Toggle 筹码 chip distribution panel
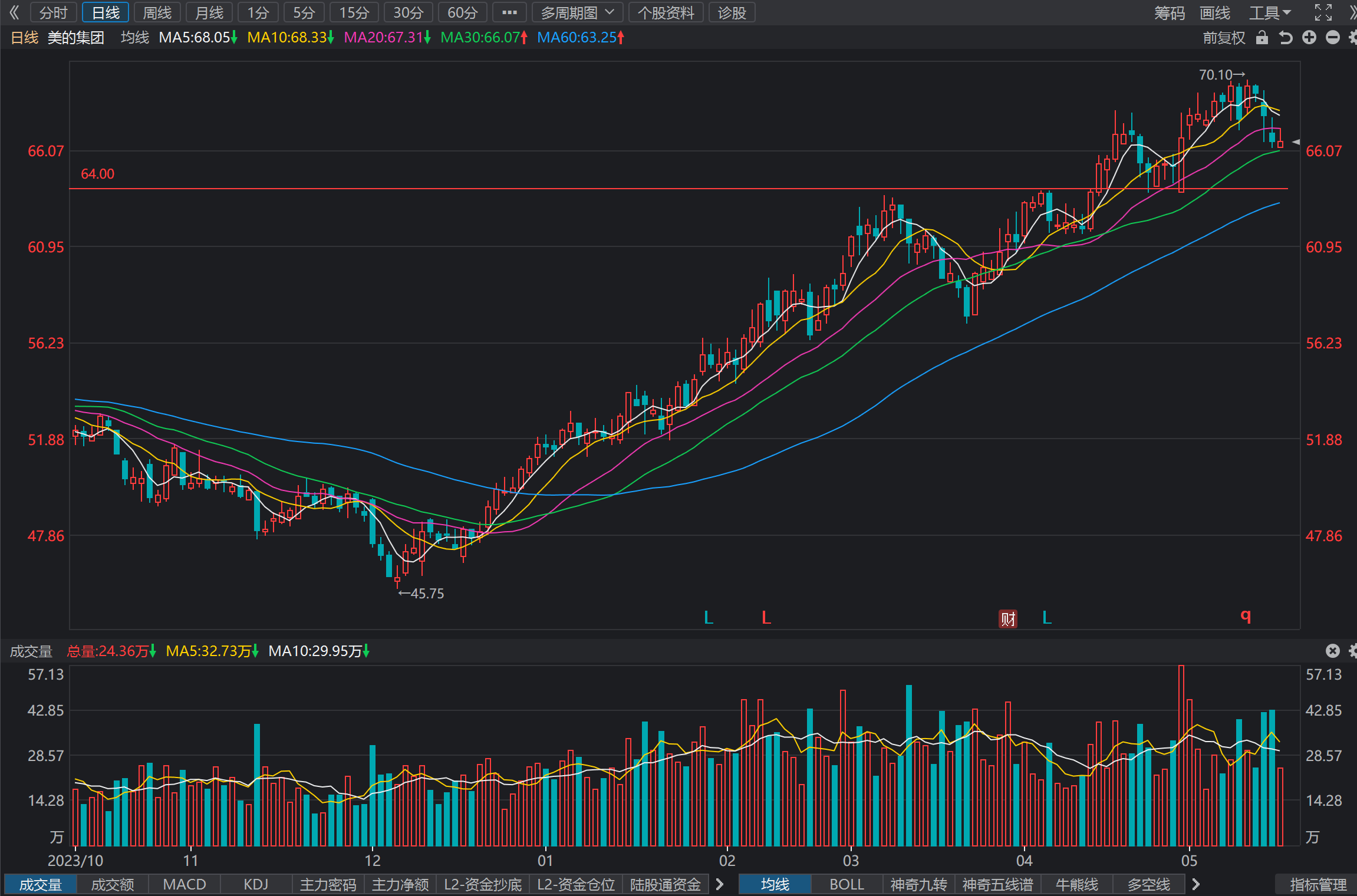The width and height of the screenshot is (1357, 896). 1170,13
